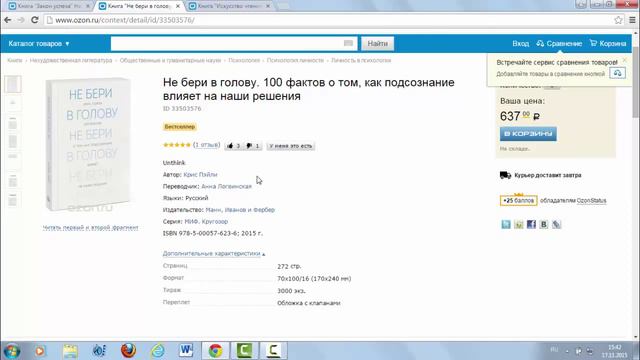Go back with browser back arrow
The height and width of the screenshot is (360, 640).
[8, 20]
